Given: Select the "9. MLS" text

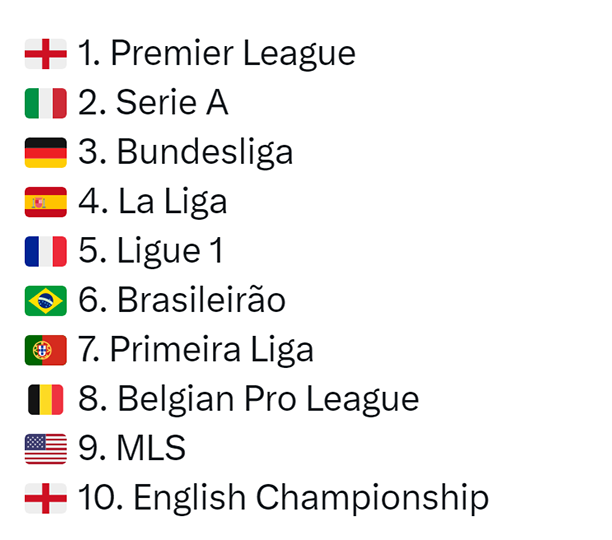Looking at the screenshot, I should coord(132,448).
